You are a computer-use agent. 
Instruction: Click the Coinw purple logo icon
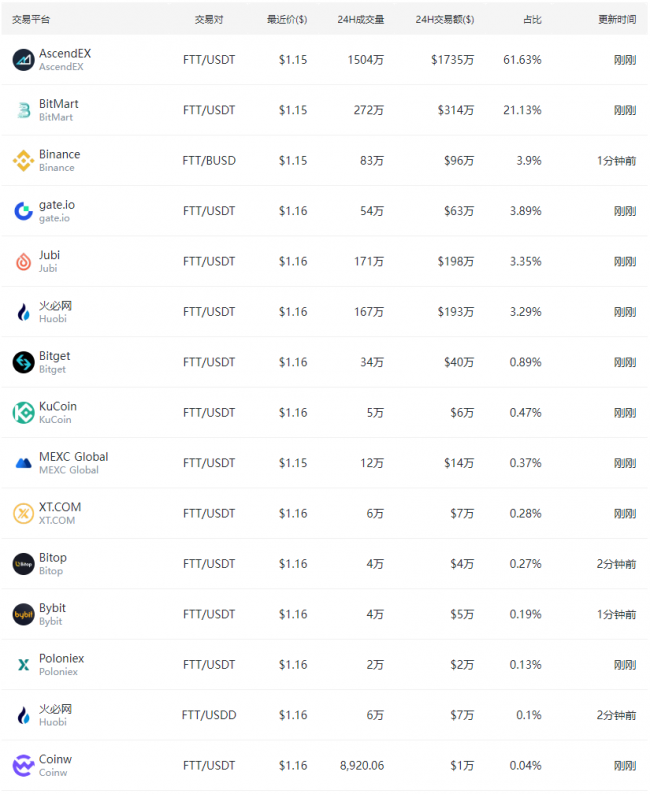tap(23, 766)
